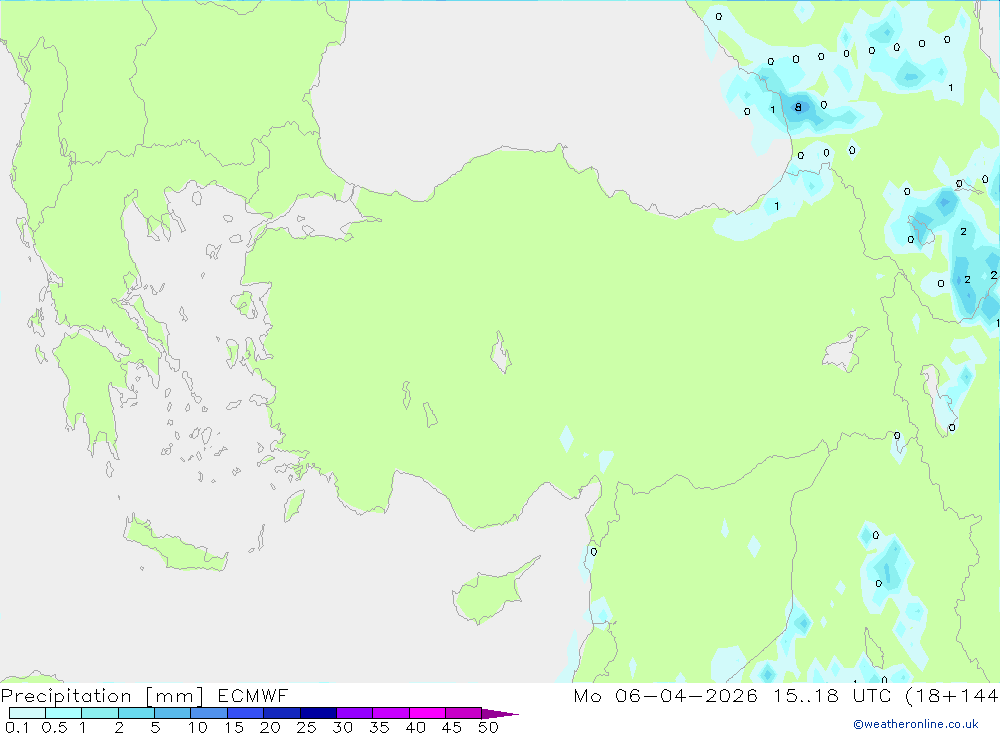The width and height of the screenshot is (1000, 733).
Task: Click the 0.1–0.5 mm legend swatch
Action: pos(27,713)
